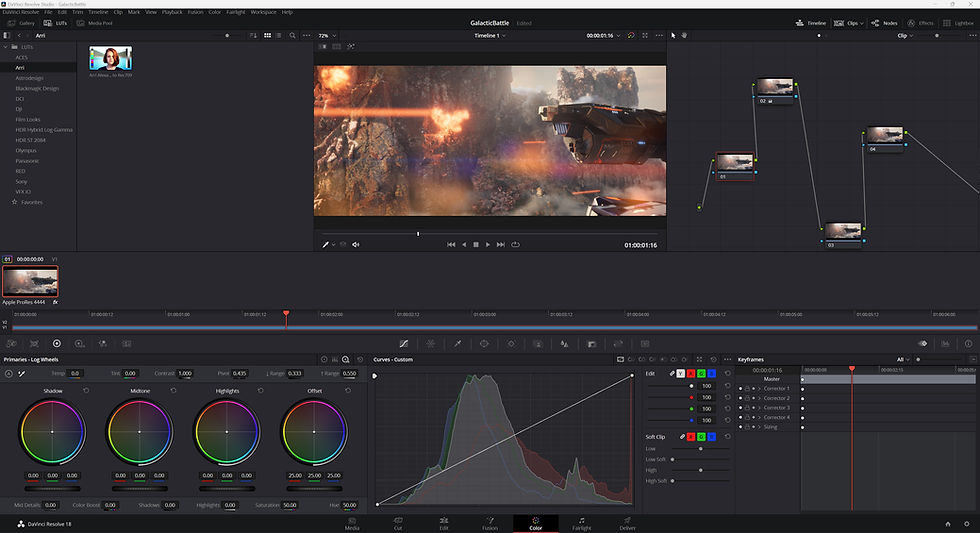Open the Fusion menu in menu bar
This screenshot has height=533, width=980.
[195, 12]
